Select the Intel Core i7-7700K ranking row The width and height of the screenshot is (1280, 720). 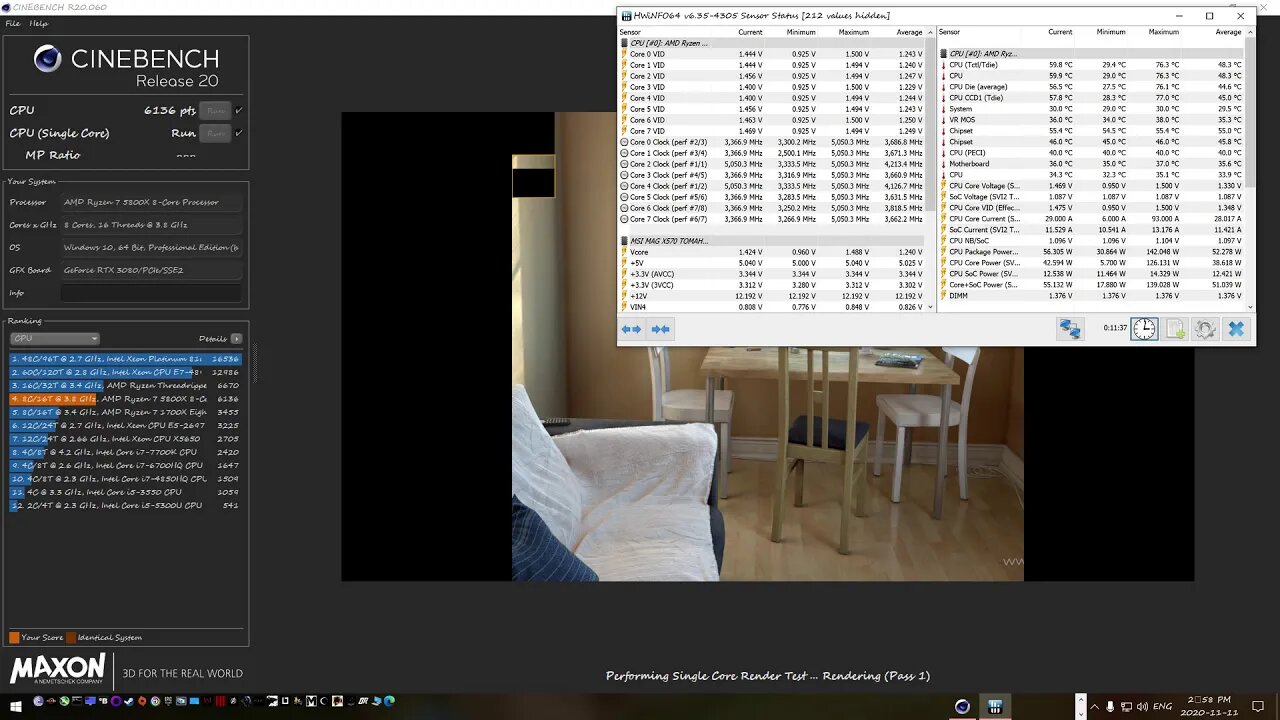pyautogui.click(x=125, y=452)
